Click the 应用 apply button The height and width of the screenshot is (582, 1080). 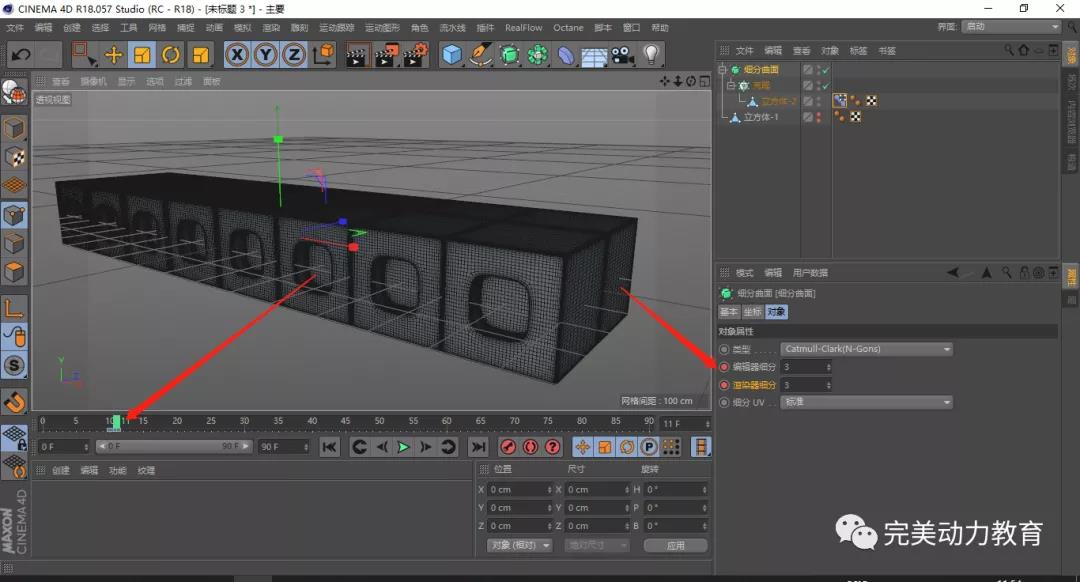click(x=675, y=546)
